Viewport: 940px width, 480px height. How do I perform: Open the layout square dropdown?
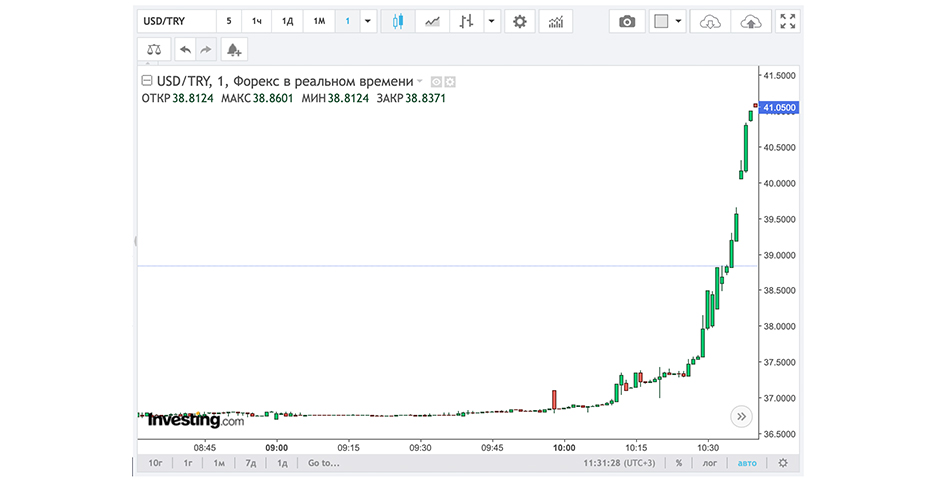[667, 22]
